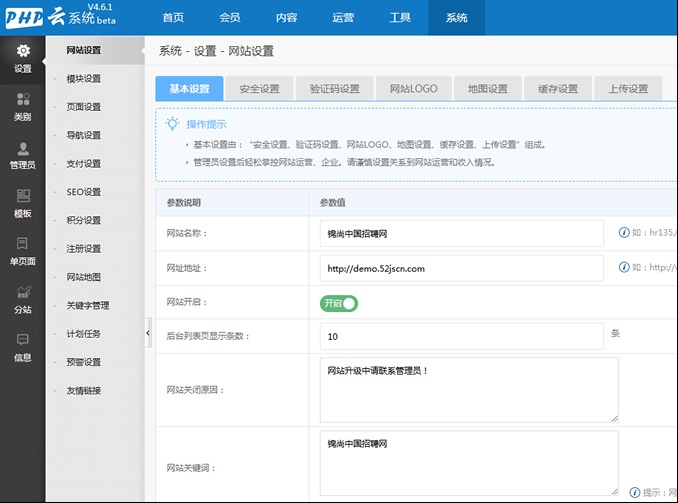This screenshot has width=678, height=503.
Task: Open the 系统 top menu
Action: tap(457, 18)
